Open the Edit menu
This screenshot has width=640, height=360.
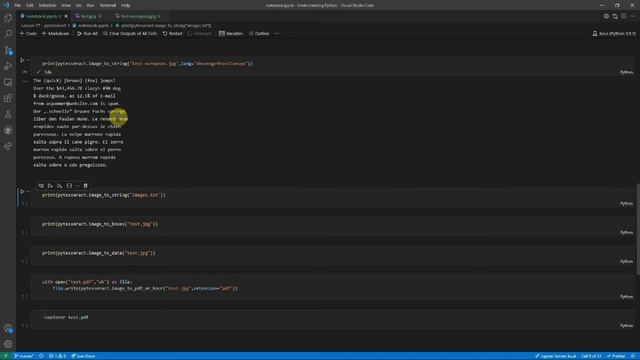(x=30, y=5)
